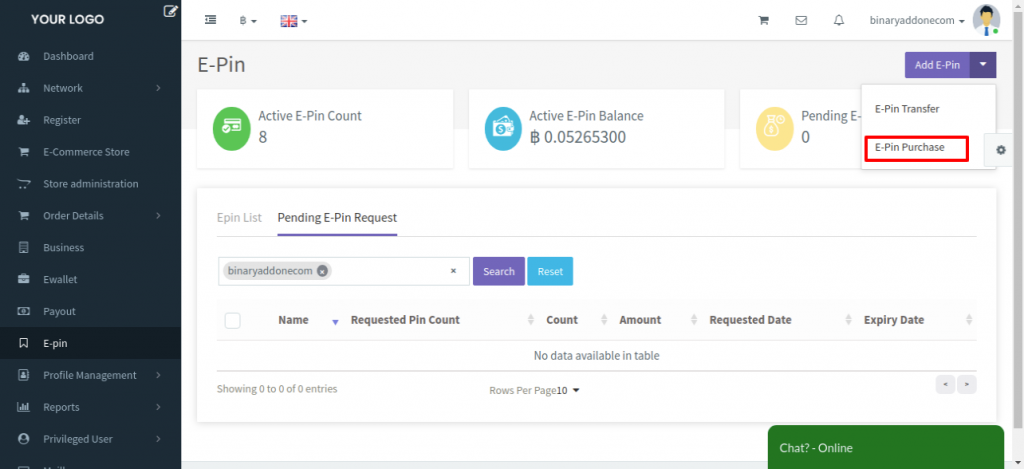Toggle the sidebar collapse menu icon
The image size is (1024, 469).
(x=210, y=20)
